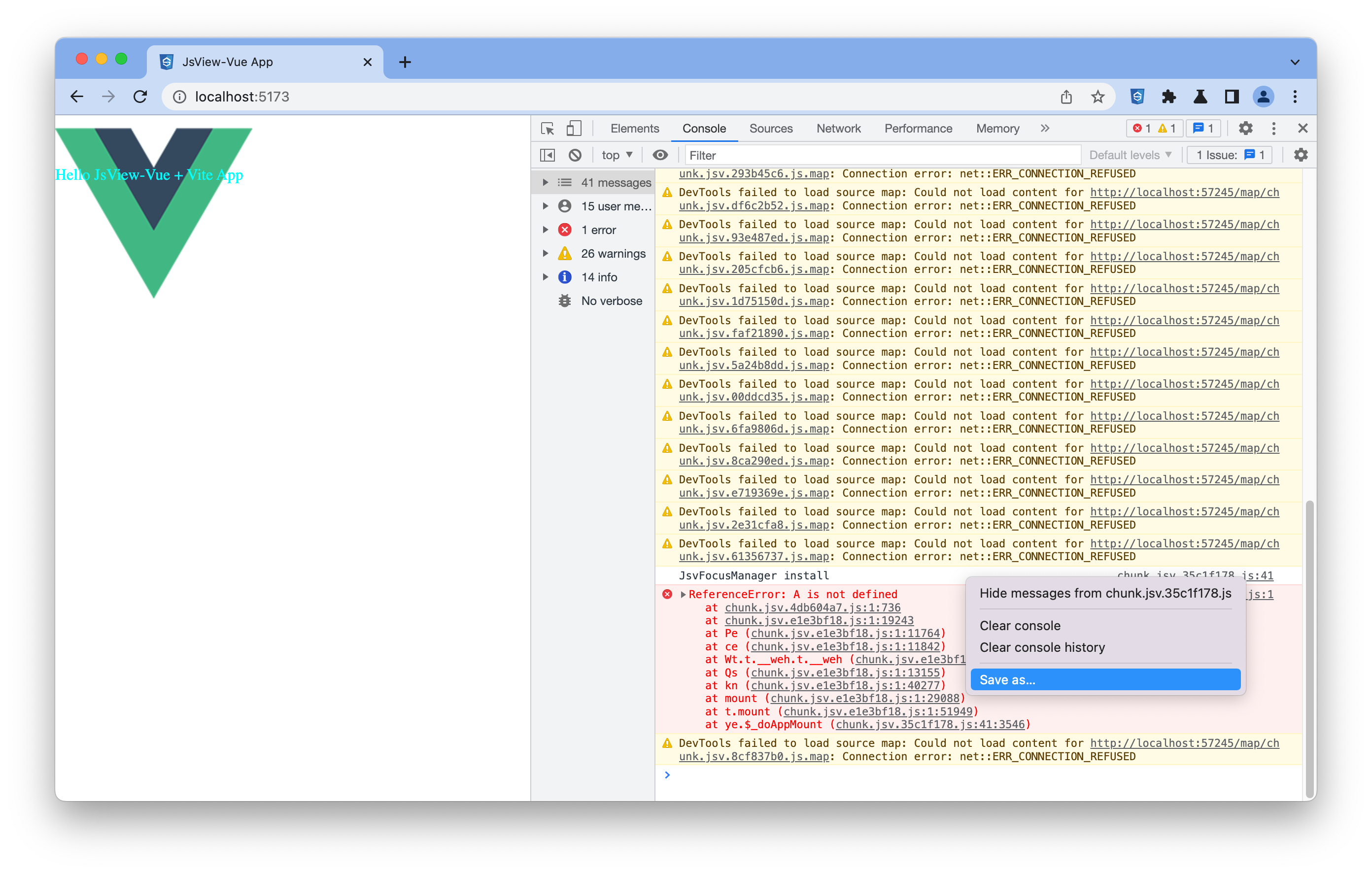Open console settings gear icon

click(1301, 155)
